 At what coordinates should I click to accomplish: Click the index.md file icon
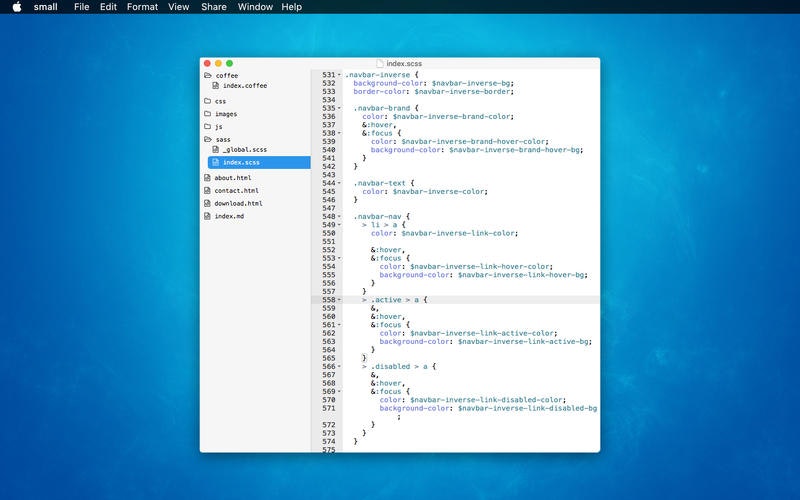click(x=207, y=216)
